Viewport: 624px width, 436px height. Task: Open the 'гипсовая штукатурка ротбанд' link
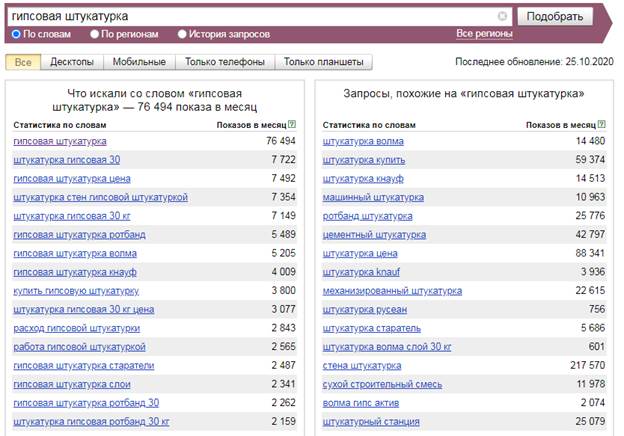(x=80, y=235)
